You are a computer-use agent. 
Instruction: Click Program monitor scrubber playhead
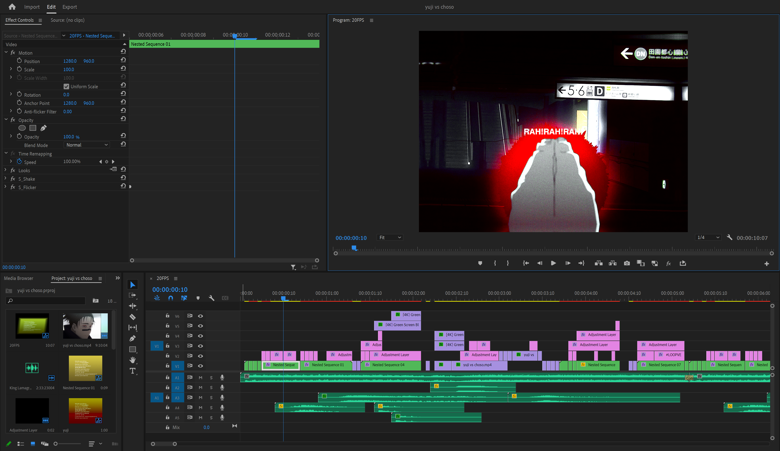click(354, 248)
